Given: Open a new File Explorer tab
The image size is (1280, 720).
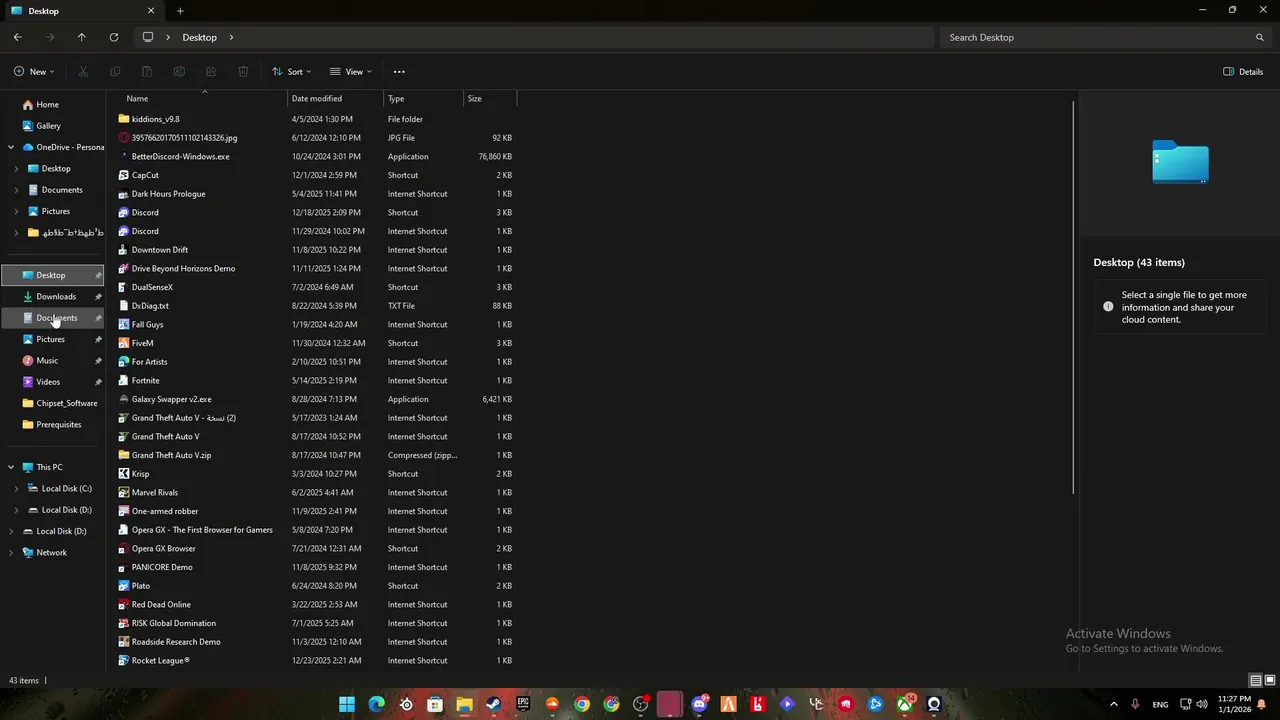Looking at the screenshot, I should tap(180, 11).
